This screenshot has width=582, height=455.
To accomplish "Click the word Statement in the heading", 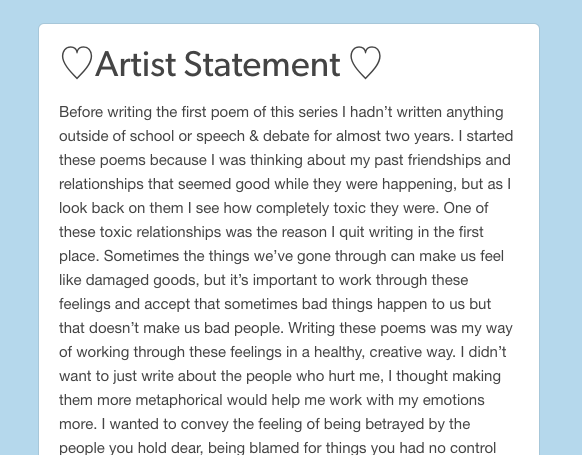I will (x=262, y=64).
